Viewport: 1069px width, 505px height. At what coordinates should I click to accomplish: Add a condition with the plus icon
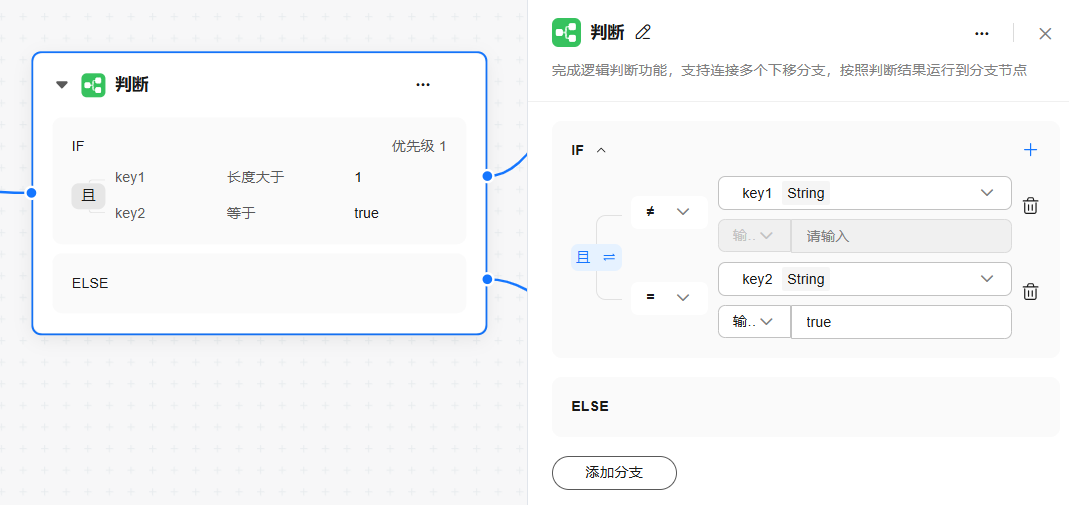click(x=1031, y=150)
